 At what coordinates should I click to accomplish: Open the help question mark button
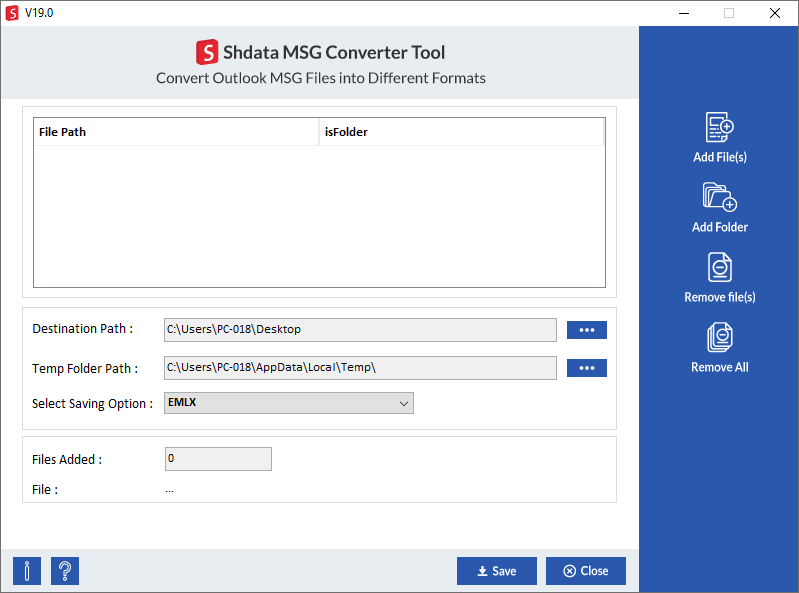coord(65,571)
